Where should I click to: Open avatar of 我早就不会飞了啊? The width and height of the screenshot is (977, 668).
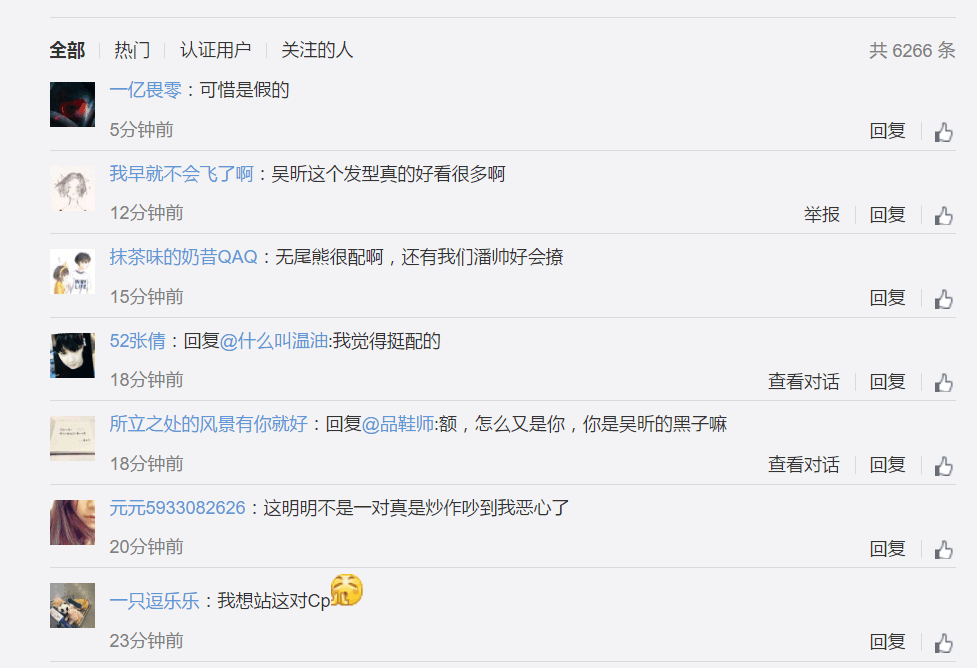pyautogui.click(x=72, y=188)
